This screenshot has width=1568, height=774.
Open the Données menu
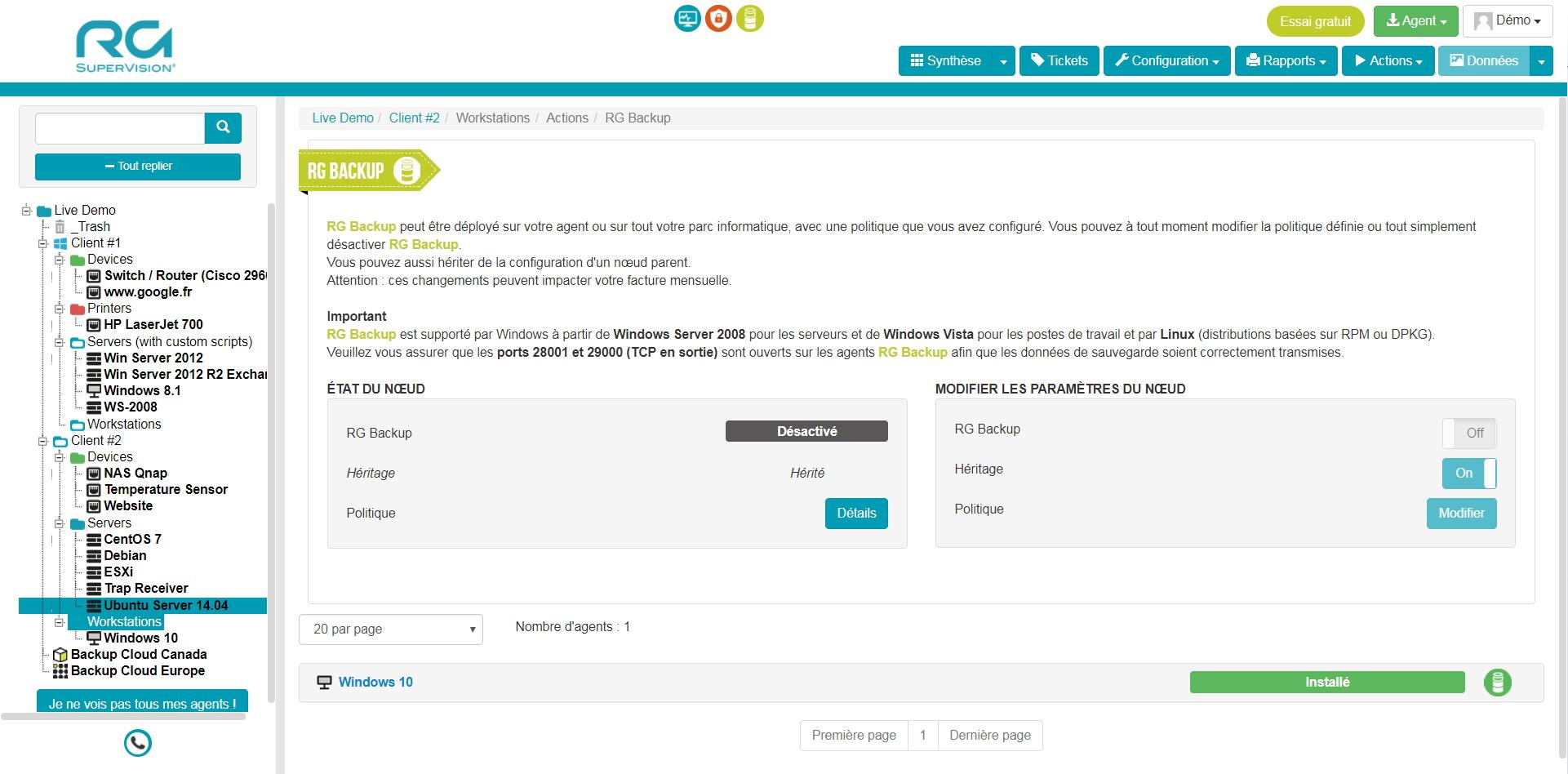(x=1484, y=61)
